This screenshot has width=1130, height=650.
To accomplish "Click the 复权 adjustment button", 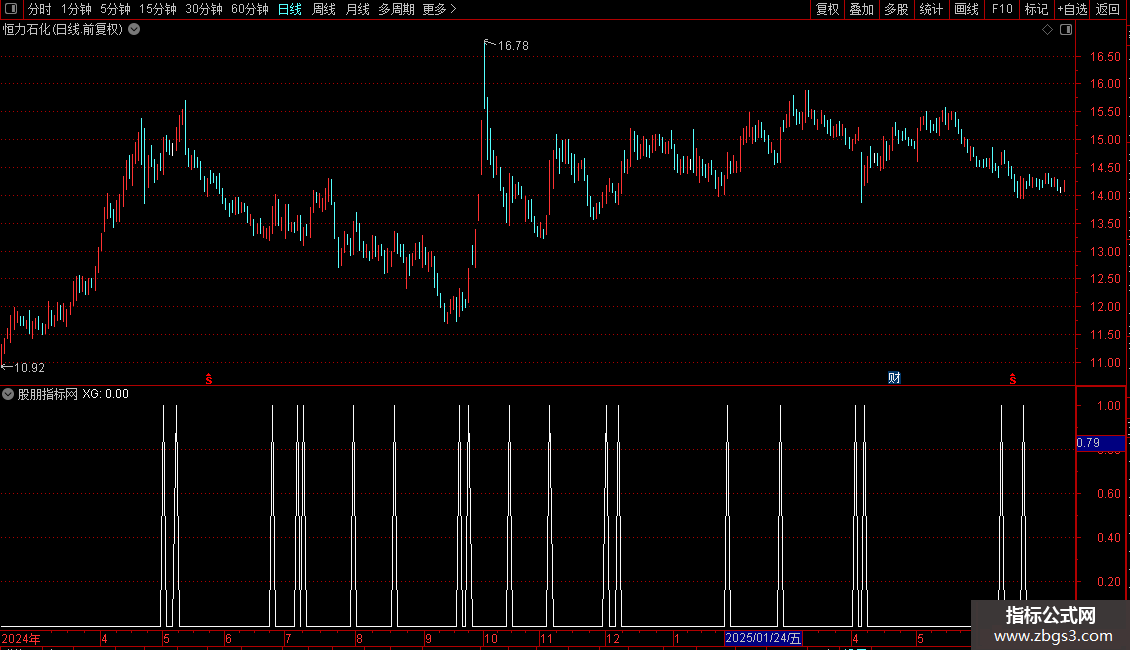I will pos(827,9).
